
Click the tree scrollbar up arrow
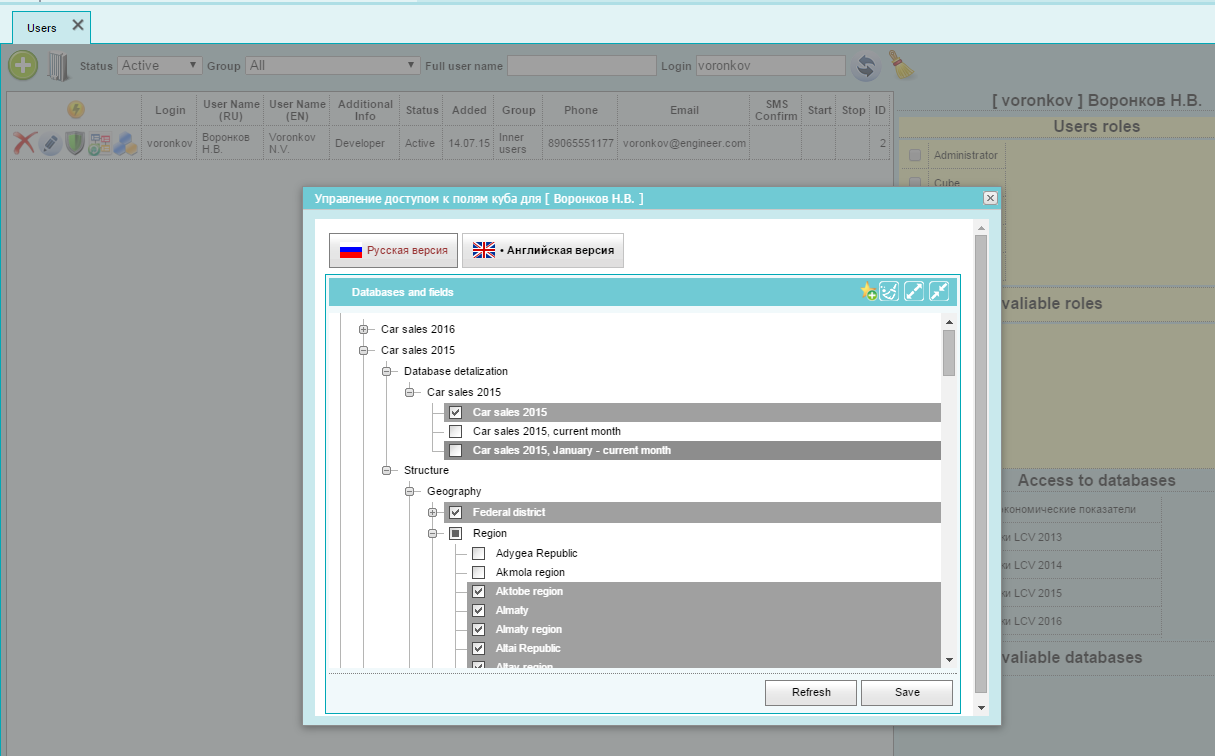tap(949, 322)
